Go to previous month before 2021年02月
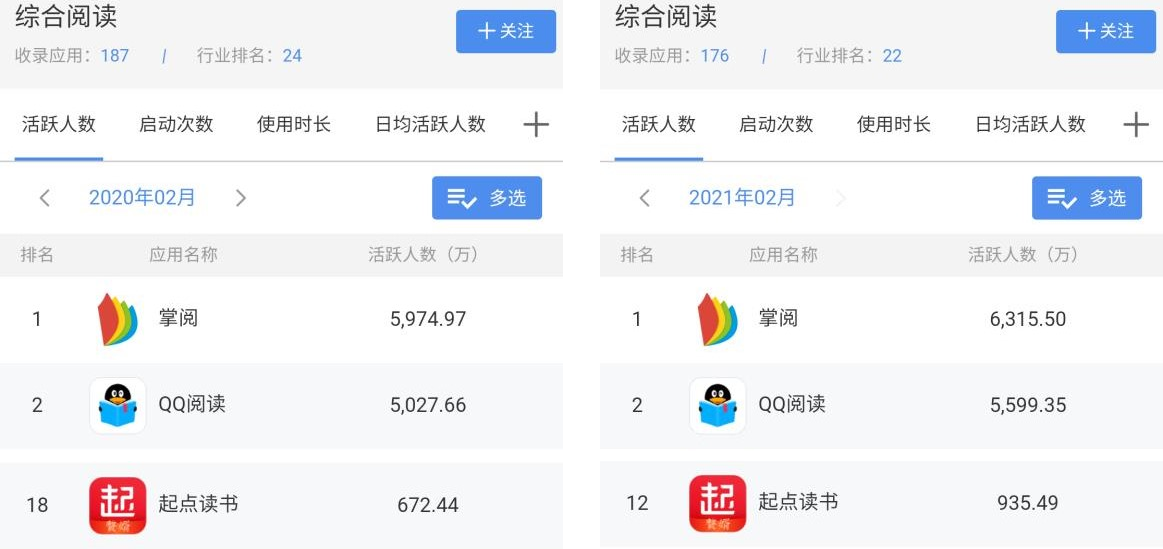Screen dimensions: 1163x549 coord(645,198)
